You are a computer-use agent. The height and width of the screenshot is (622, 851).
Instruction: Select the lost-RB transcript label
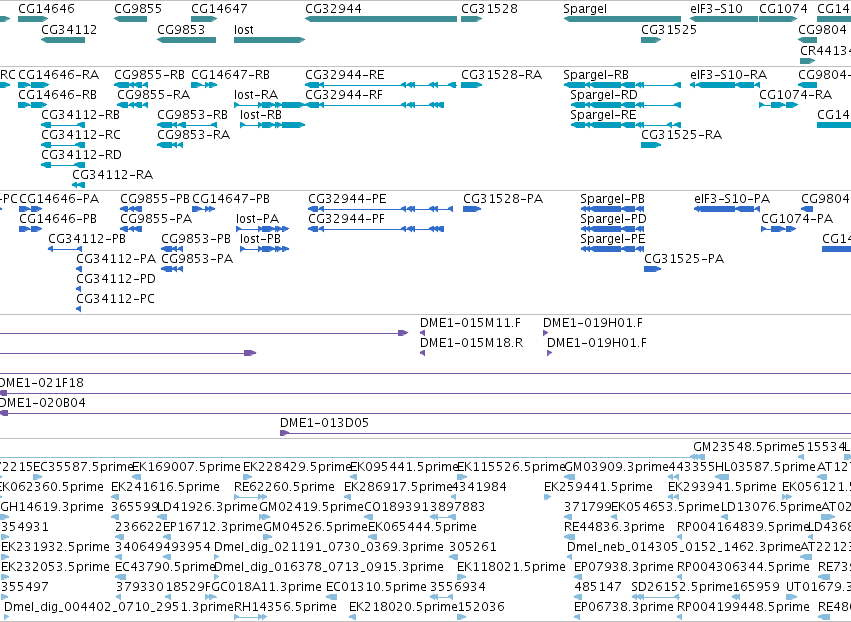tap(261, 115)
